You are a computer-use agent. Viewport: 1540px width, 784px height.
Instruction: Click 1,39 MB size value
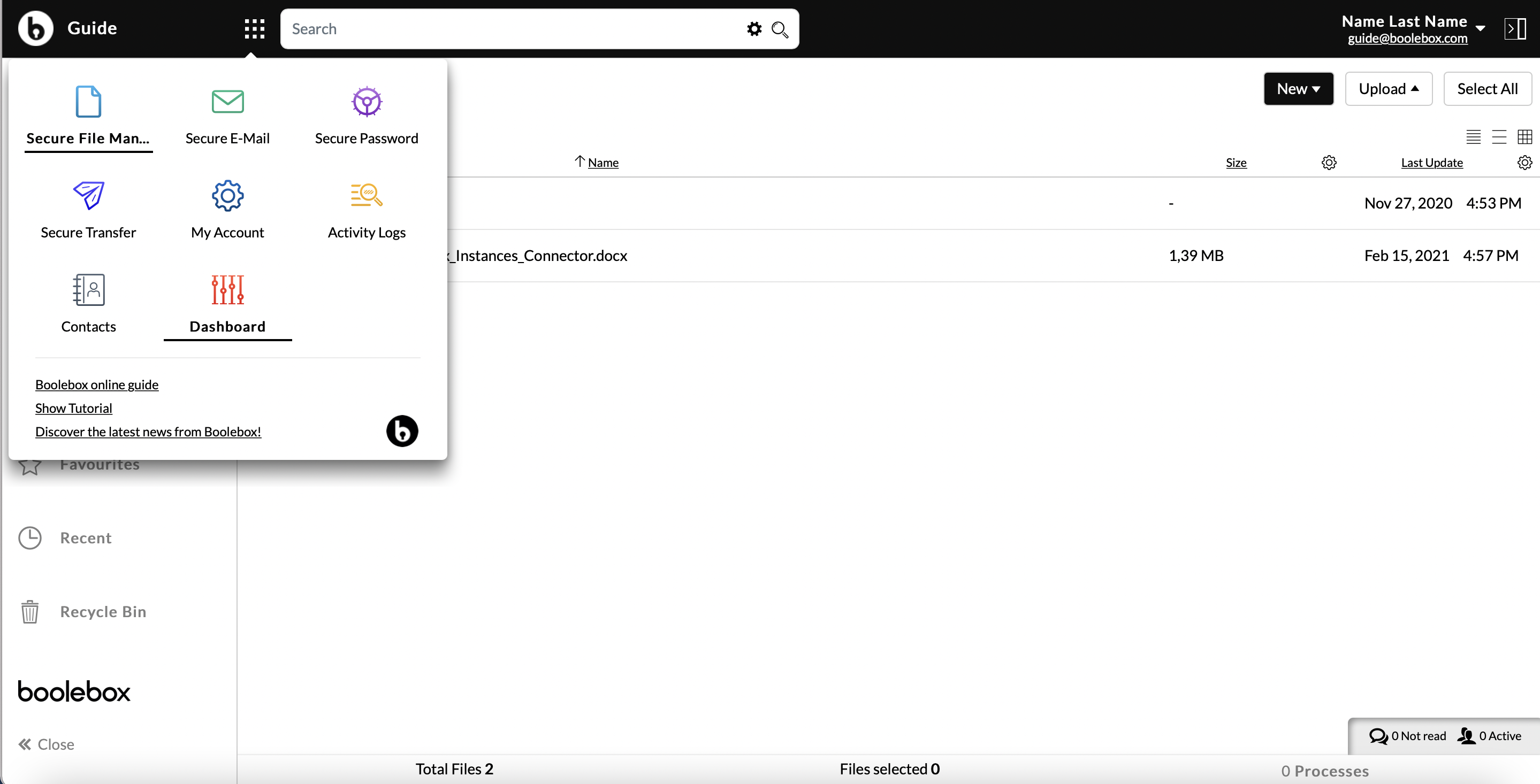point(1195,256)
